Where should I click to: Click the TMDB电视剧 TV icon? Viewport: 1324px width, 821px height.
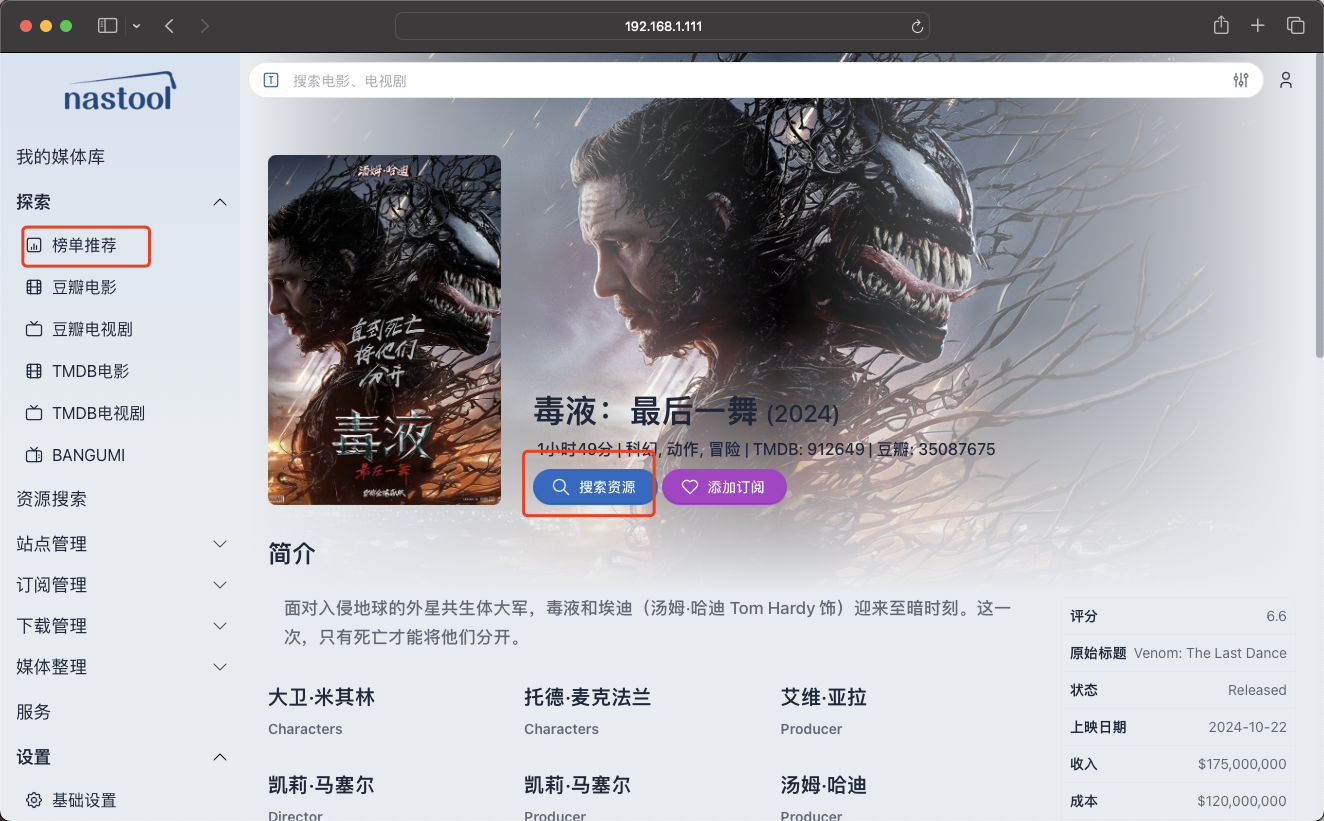(x=34, y=413)
